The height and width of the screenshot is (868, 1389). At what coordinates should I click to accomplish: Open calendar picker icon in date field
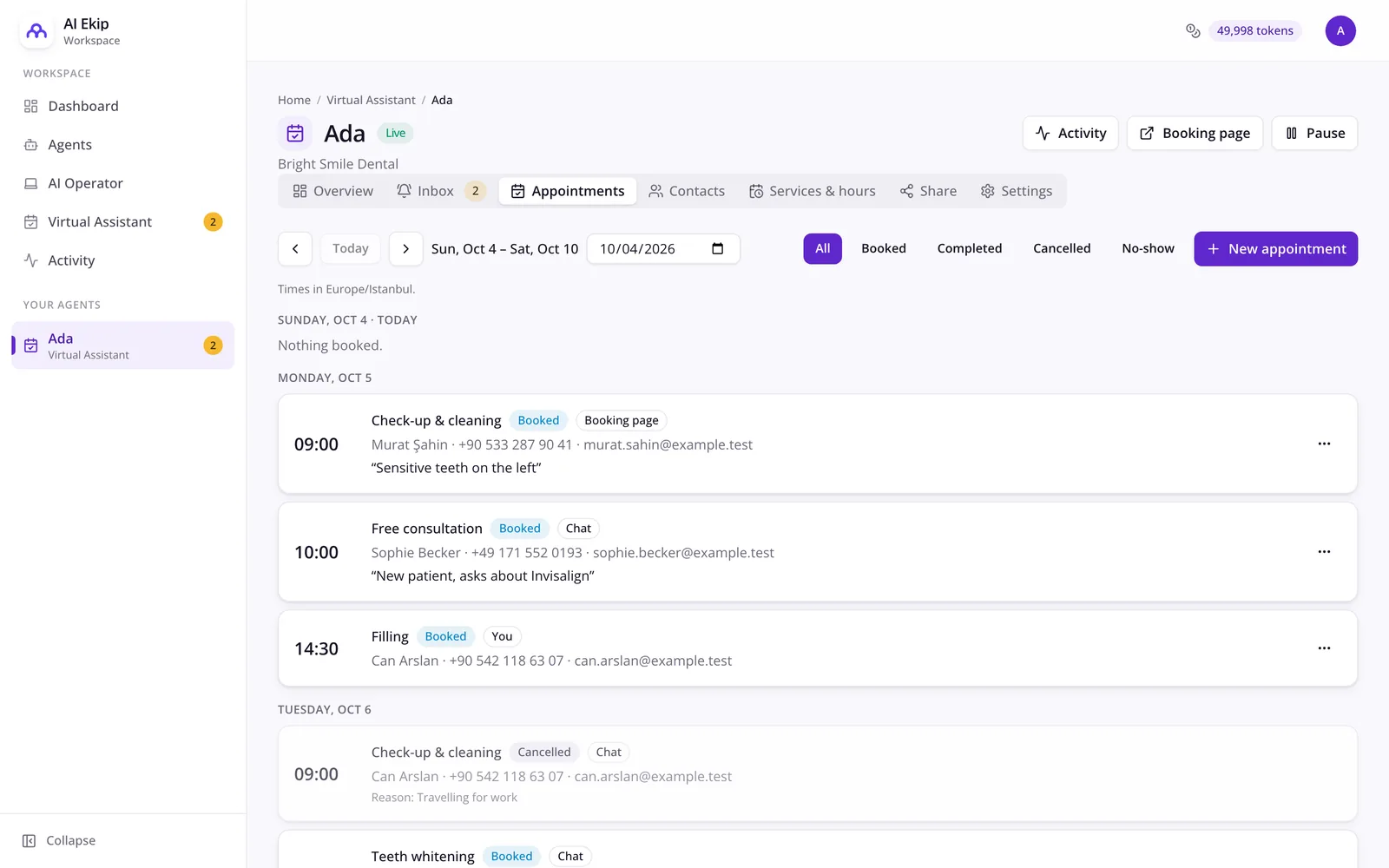pos(718,249)
